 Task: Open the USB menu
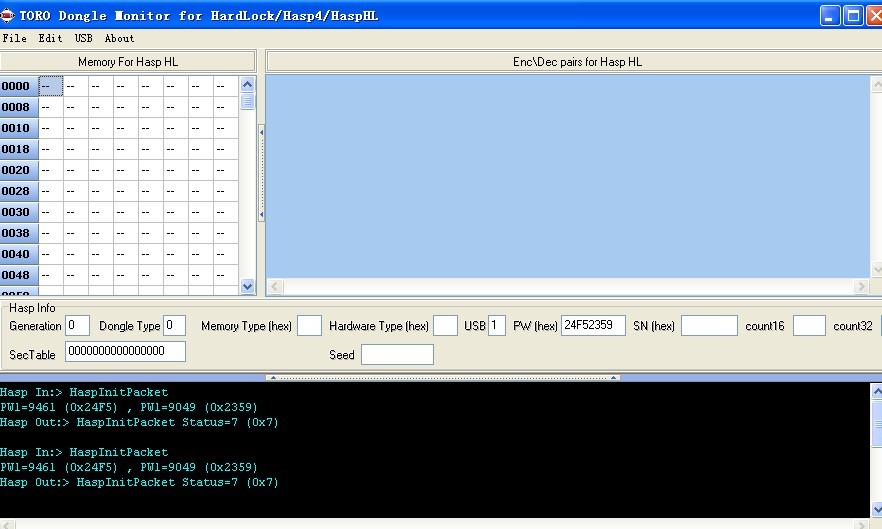(x=83, y=38)
